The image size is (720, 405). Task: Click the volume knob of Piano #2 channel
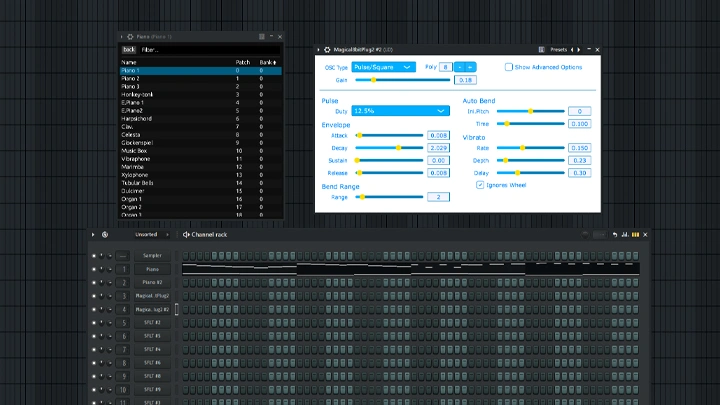[x=109, y=282]
